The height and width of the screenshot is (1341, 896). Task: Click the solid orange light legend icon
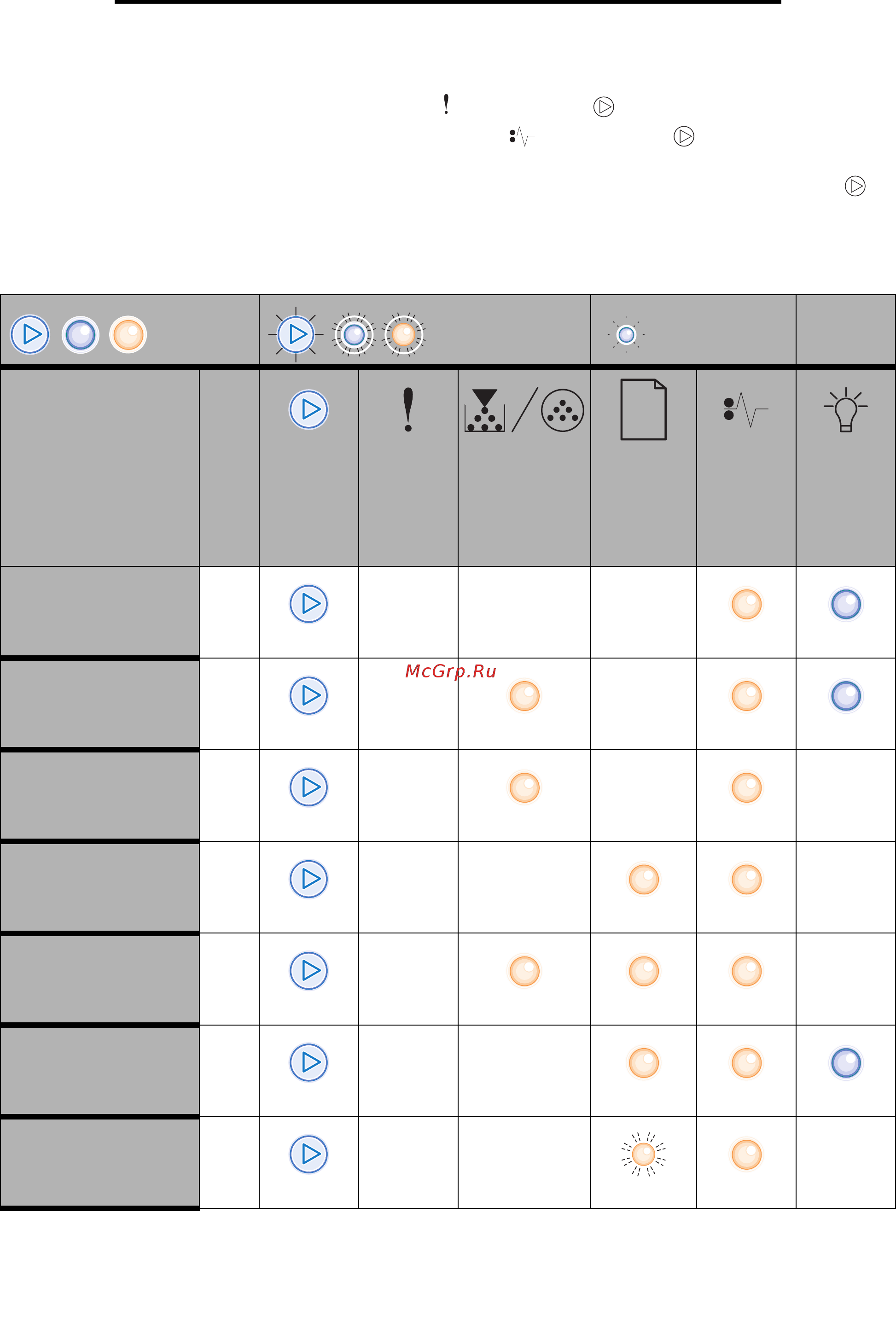[128, 334]
